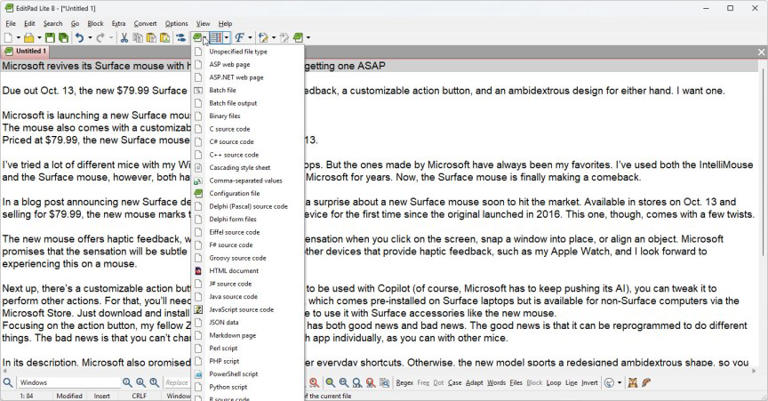Click the Copy icon
Screen dimensions: 768x401
coord(138,38)
